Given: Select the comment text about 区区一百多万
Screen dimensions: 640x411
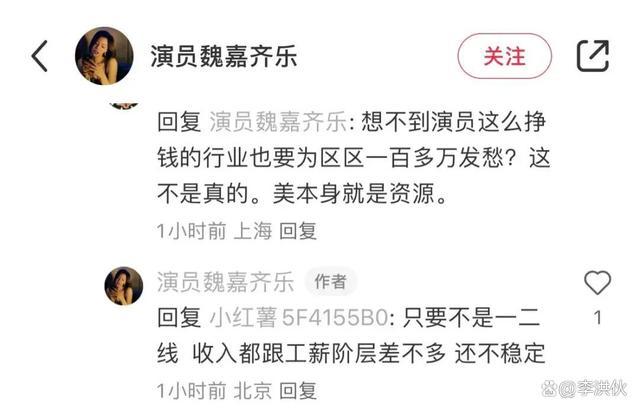Looking at the screenshot, I should point(353,158).
